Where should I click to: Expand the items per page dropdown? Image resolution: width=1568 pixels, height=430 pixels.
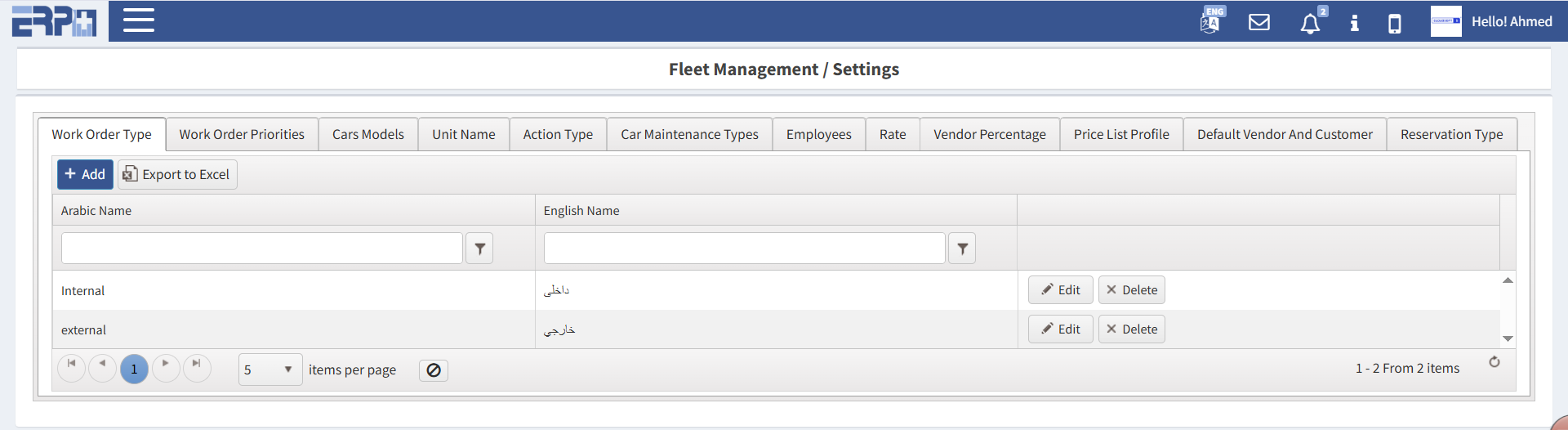pos(287,370)
